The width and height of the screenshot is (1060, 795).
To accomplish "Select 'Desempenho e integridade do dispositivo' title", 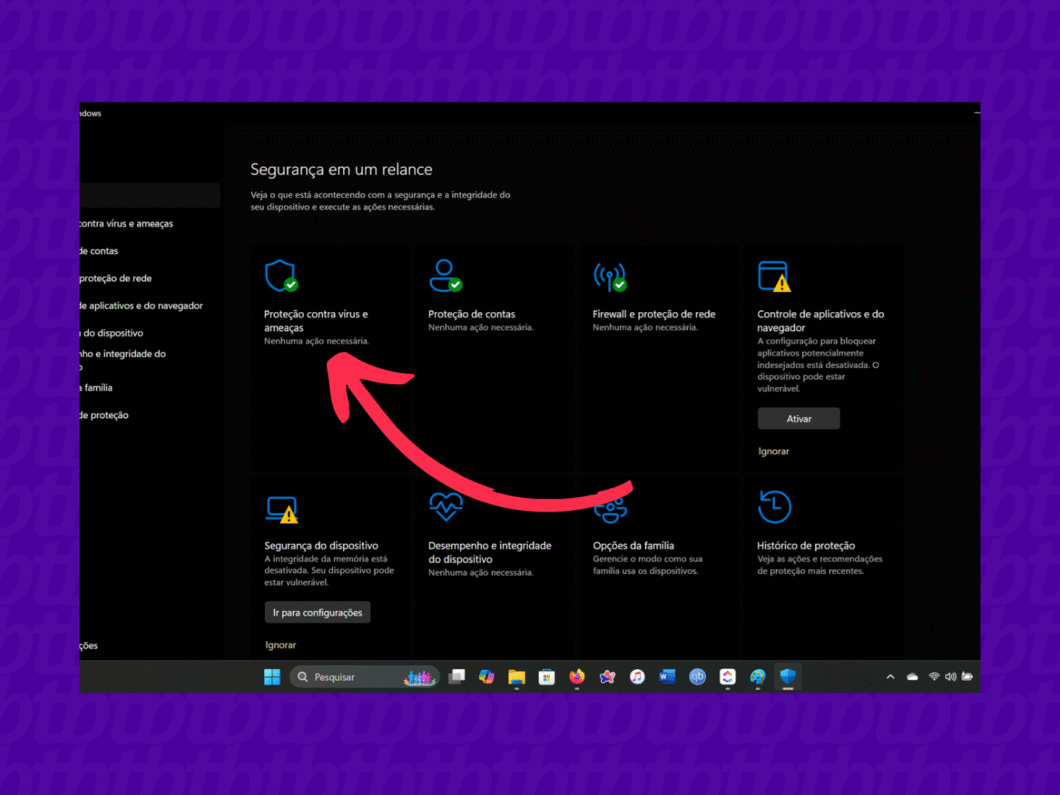I will coord(489,552).
